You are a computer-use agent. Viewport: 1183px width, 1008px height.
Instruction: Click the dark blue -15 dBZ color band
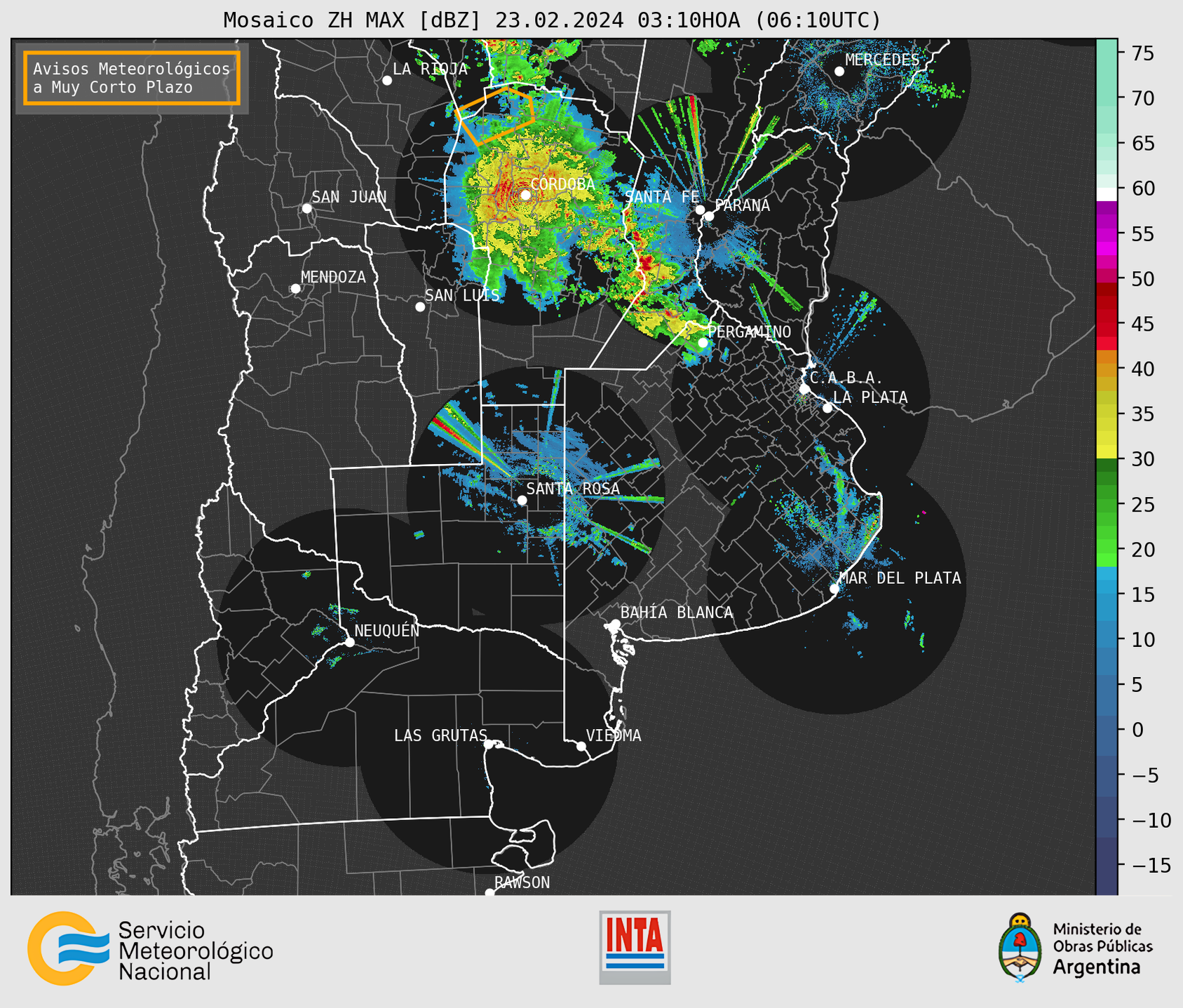pos(1107,866)
